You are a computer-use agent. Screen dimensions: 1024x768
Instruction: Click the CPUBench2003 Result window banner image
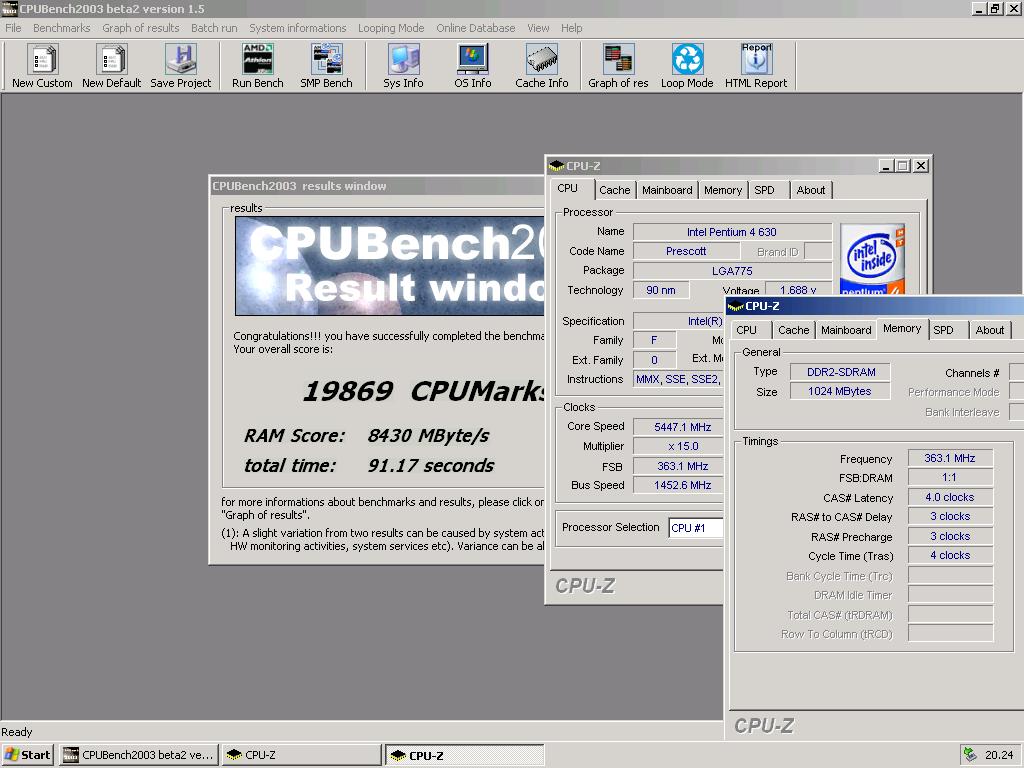[x=390, y=266]
